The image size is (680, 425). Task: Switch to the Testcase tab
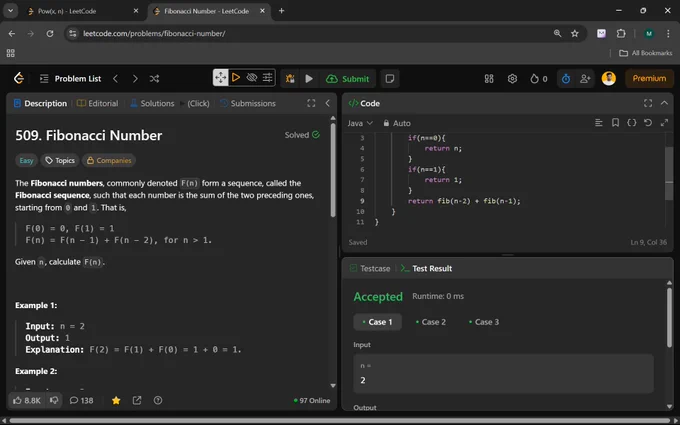tap(370, 268)
